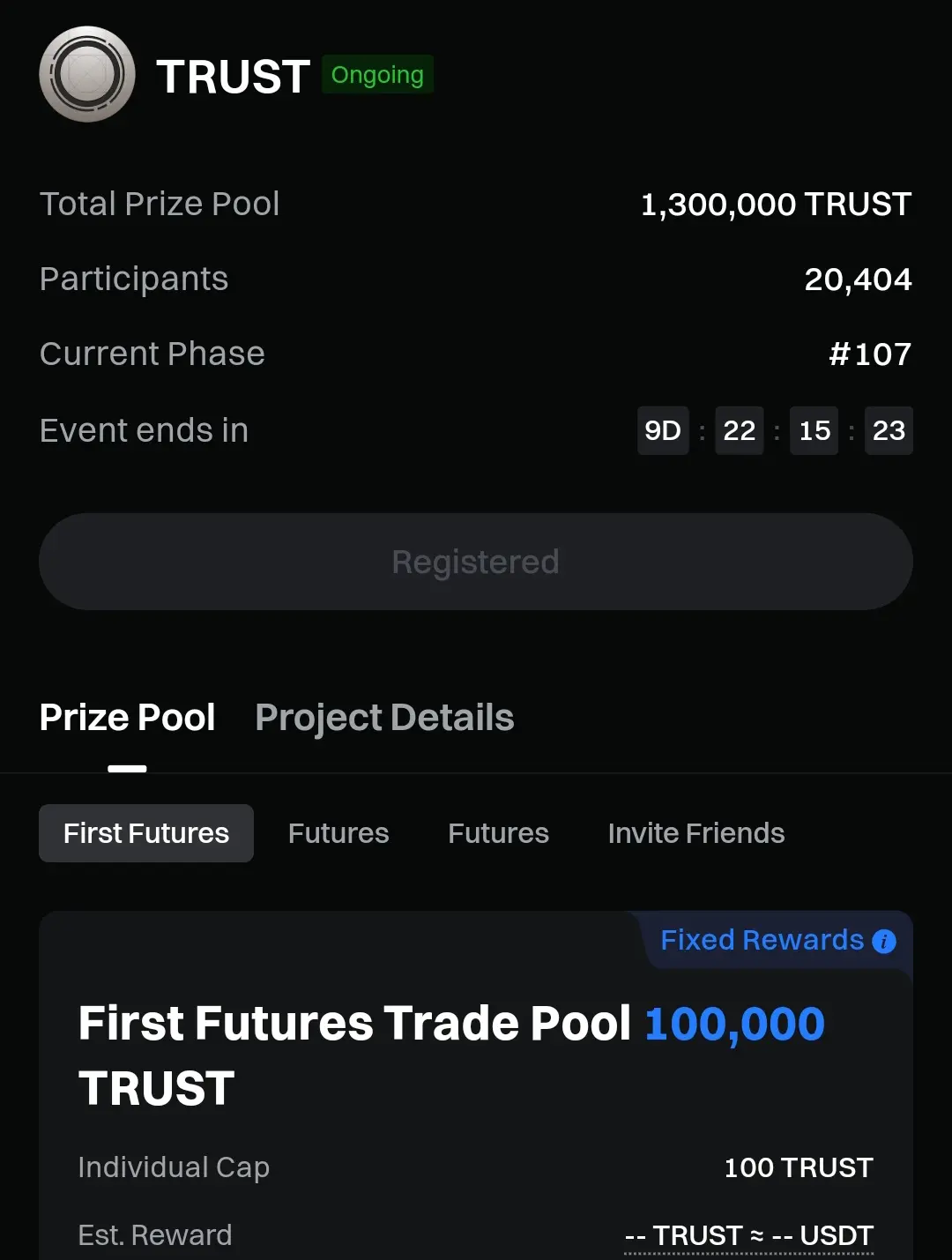952x1260 pixels.
Task: Click the countdown seconds box showing 23
Action: (889, 430)
